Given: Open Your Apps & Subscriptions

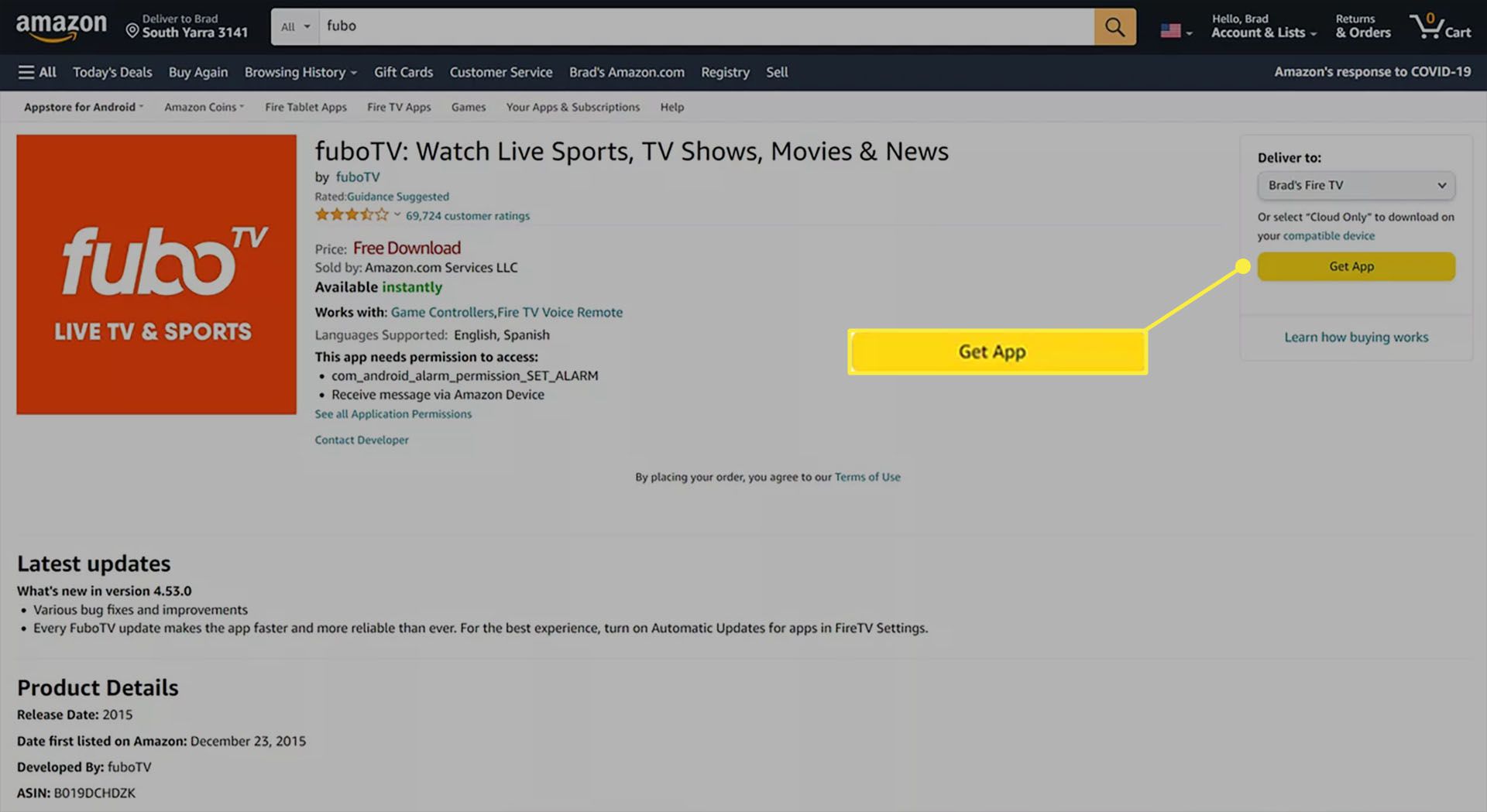Looking at the screenshot, I should click(x=573, y=107).
